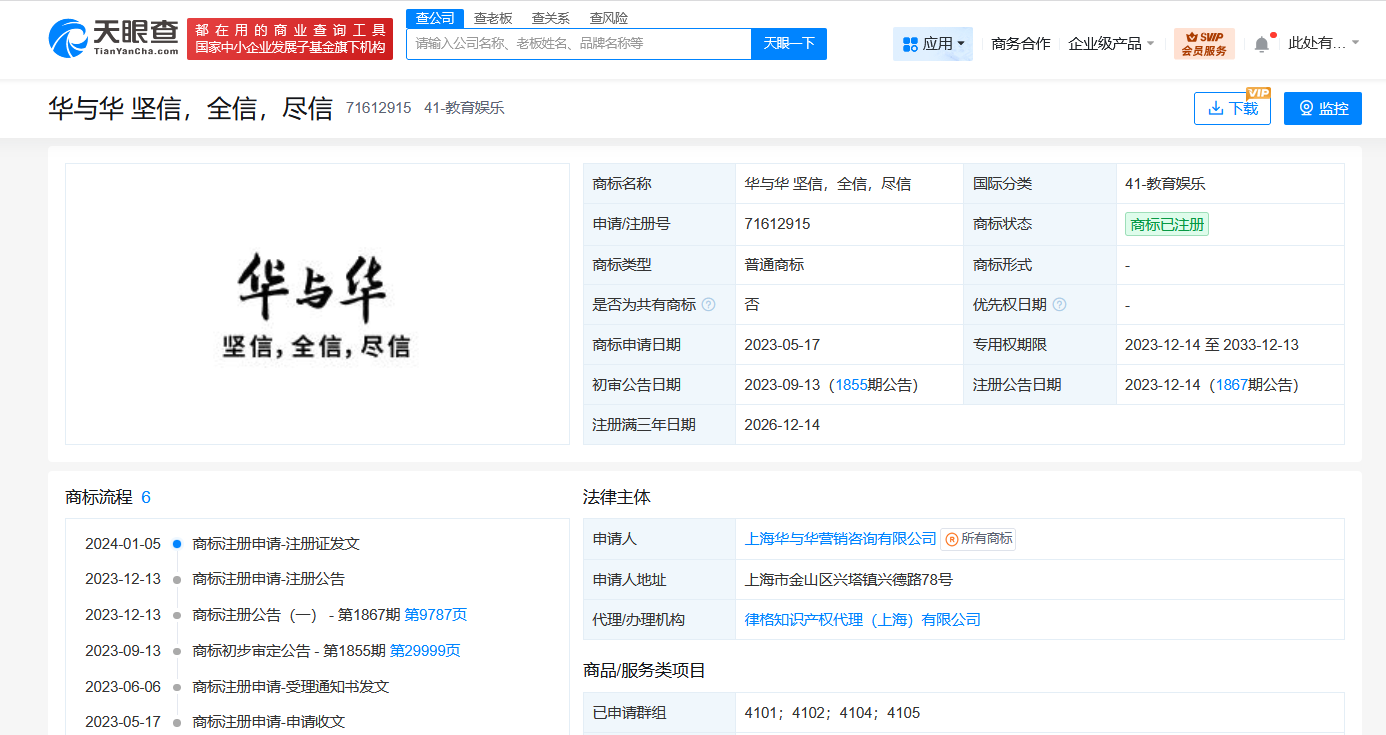This screenshot has width=1386, height=735.
Task: Open the 应用 dropdown menu
Action: (933, 44)
